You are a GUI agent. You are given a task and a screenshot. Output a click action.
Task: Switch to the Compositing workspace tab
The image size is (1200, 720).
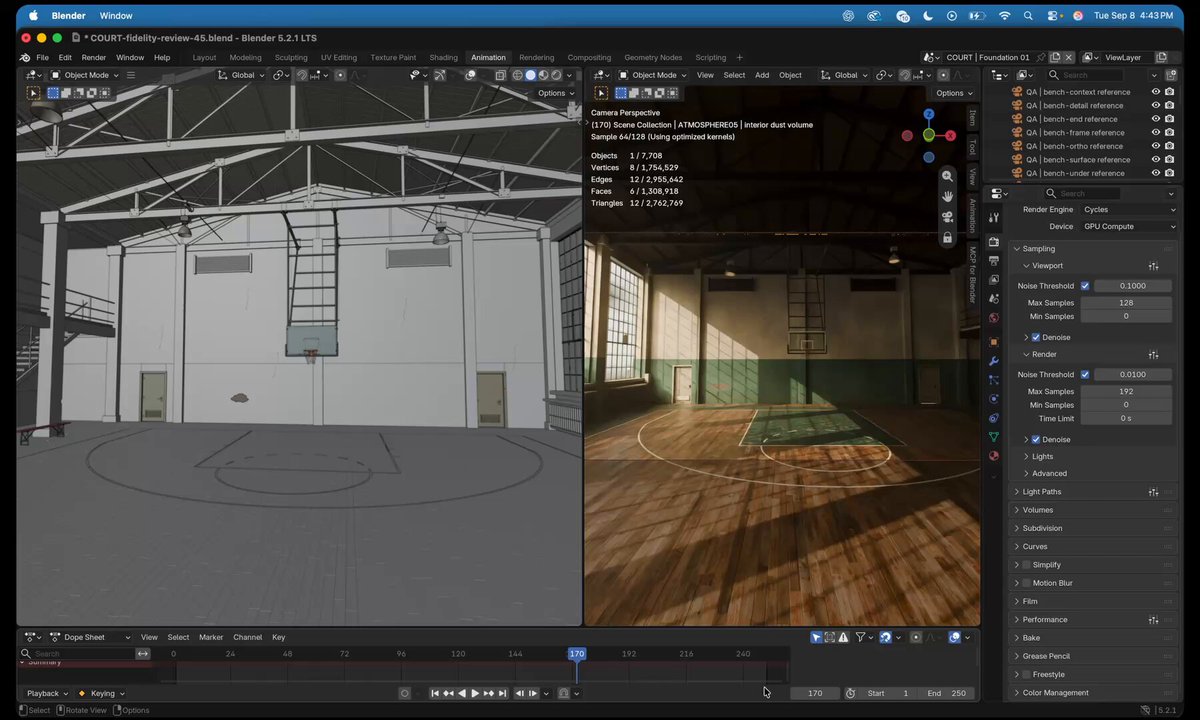point(589,58)
